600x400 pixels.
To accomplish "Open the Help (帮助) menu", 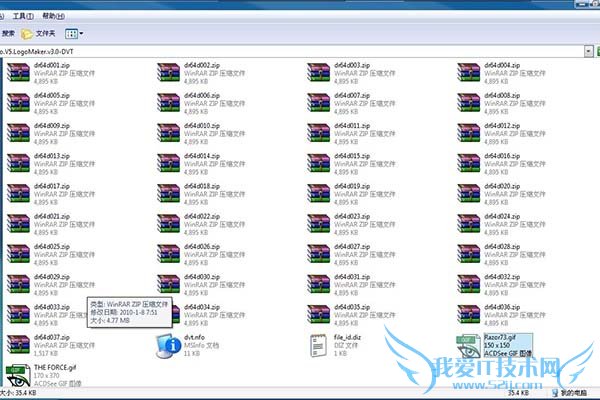I will pyautogui.click(x=53, y=16).
